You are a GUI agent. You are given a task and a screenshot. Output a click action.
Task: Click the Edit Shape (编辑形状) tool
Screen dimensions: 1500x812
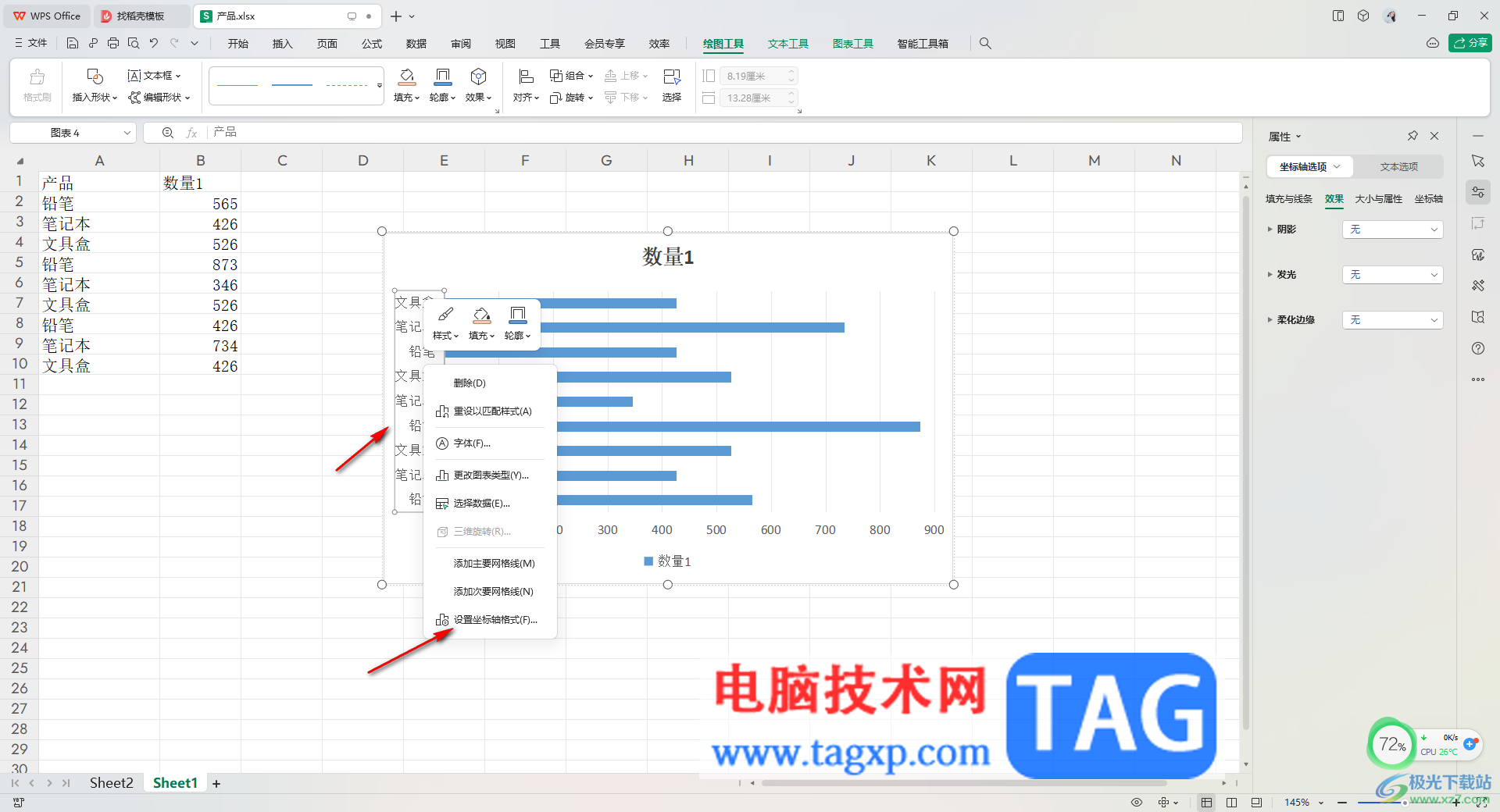[x=159, y=98]
